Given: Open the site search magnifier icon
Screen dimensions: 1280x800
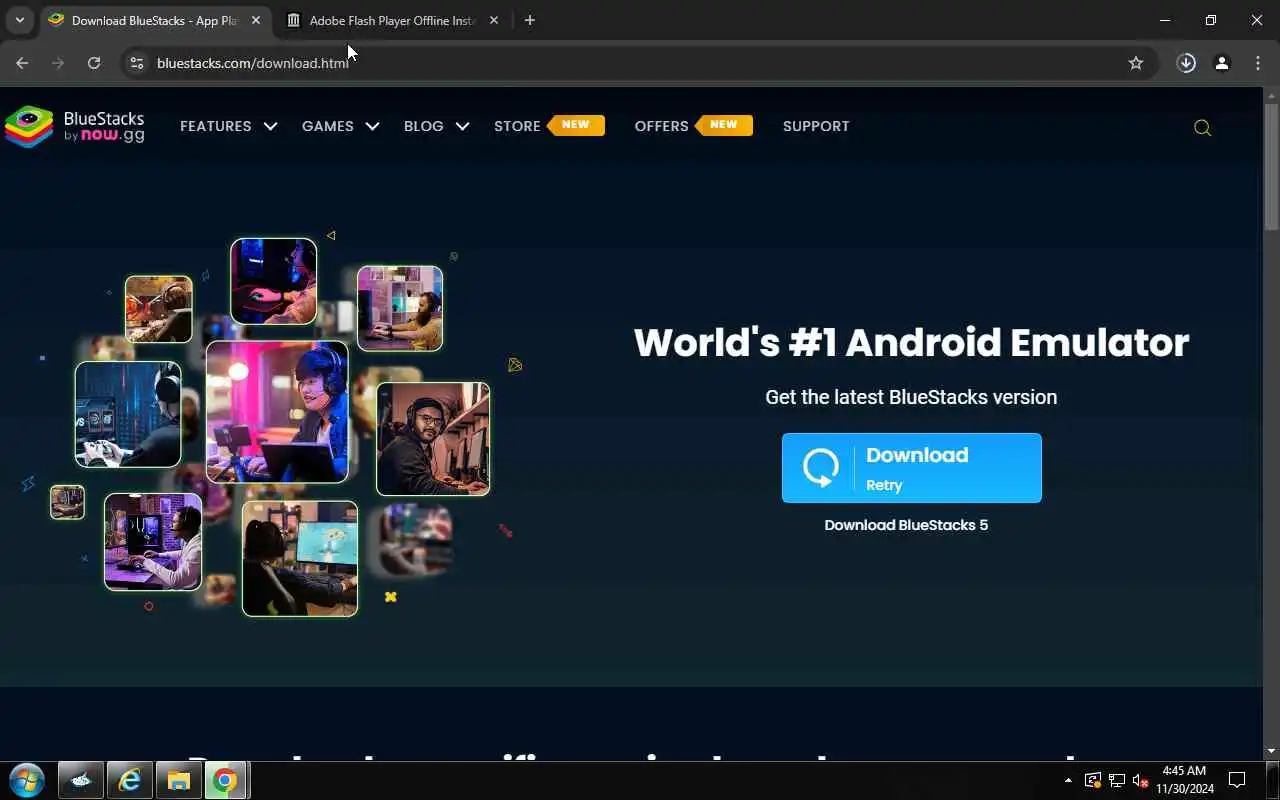Looking at the screenshot, I should click(x=1202, y=127).
